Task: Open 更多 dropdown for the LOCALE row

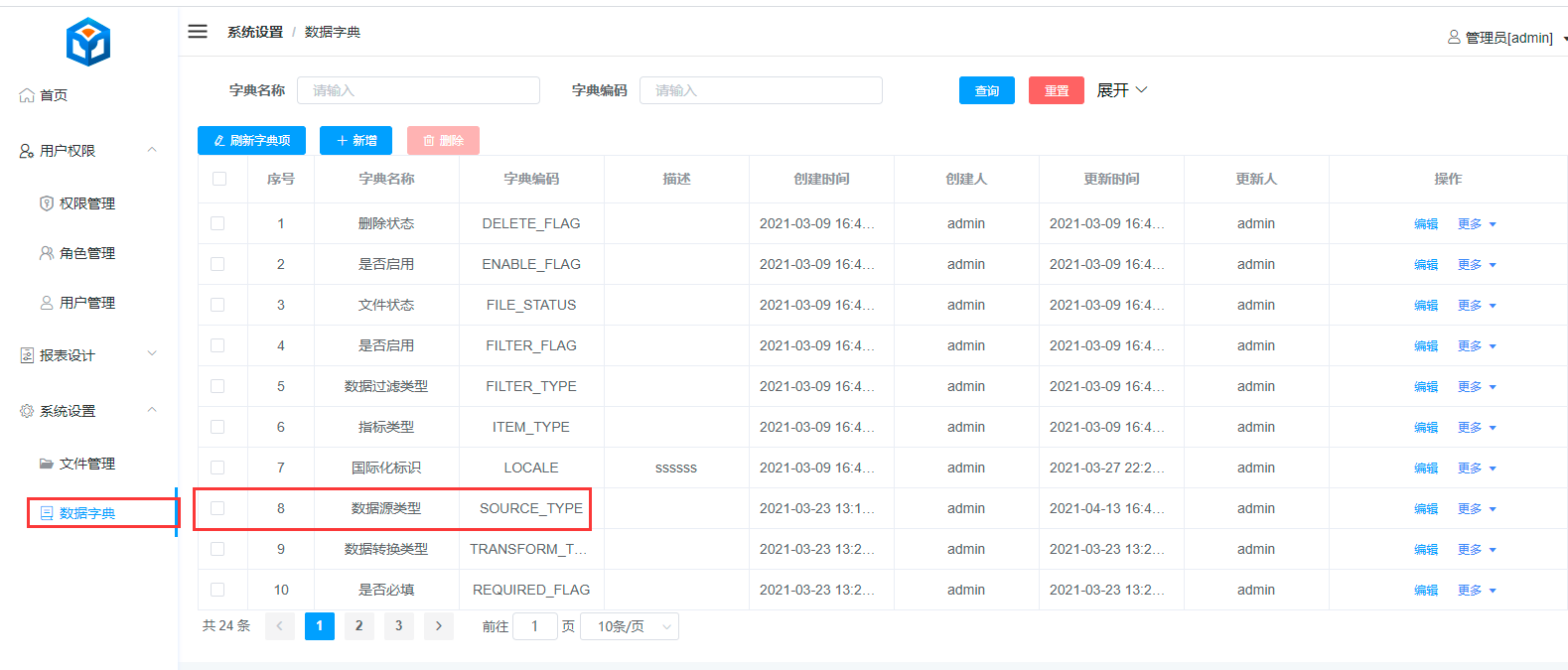Action: point(1476,469)
